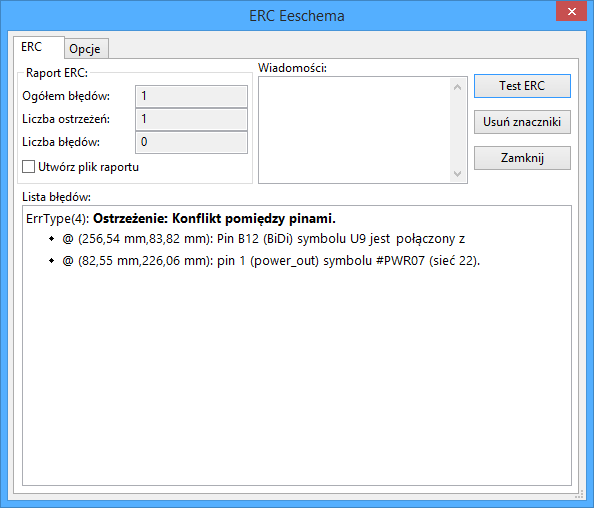Open the Pin B12 symbolu U9 entry
Viewport: 594px width, 508px height.
click(264, 239)
